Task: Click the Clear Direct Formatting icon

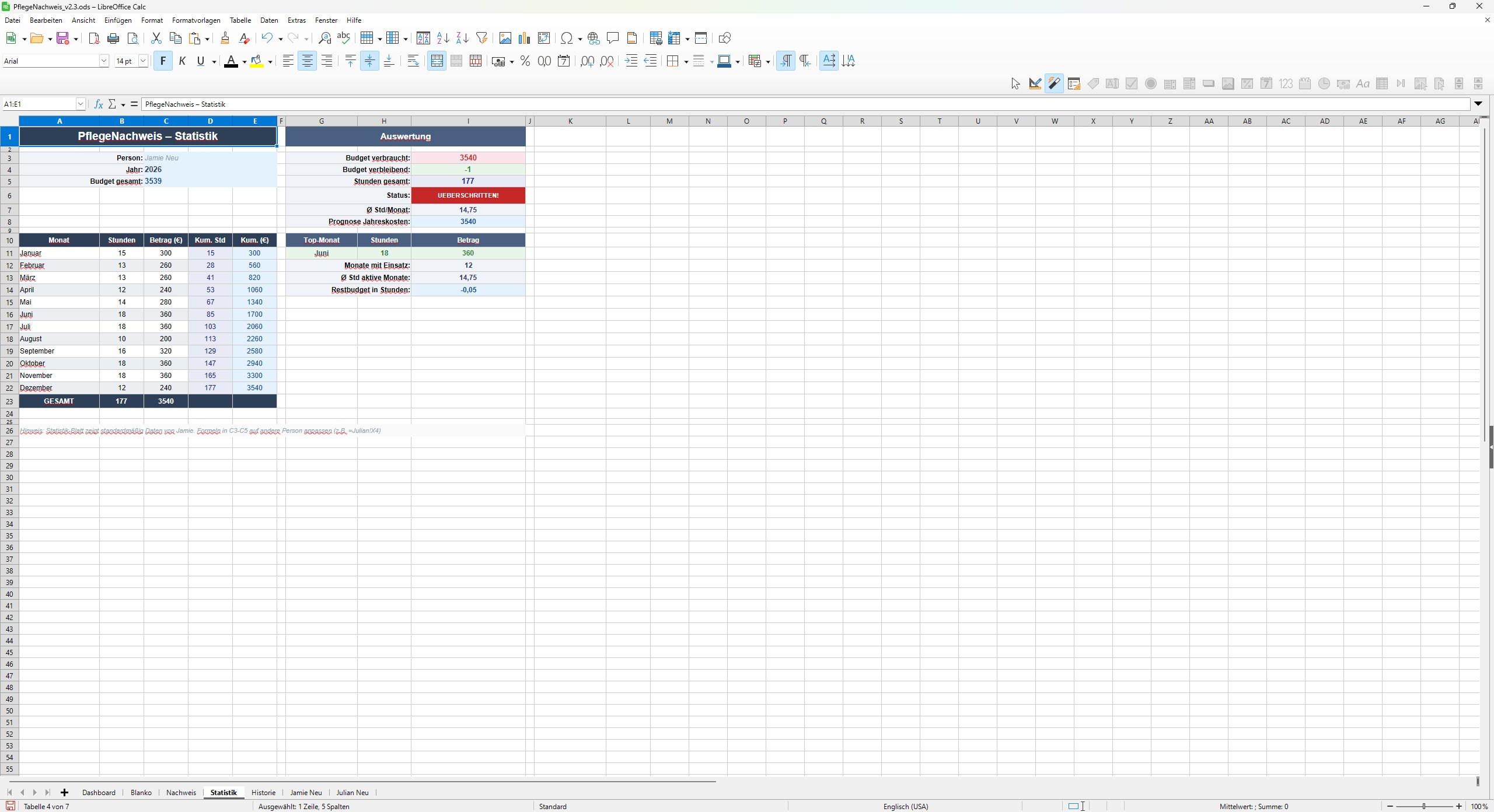Action: (x=245, y=38)
